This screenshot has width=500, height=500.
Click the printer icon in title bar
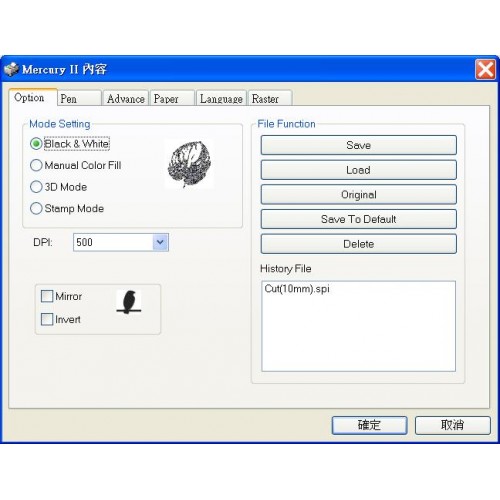click(11, 69)
